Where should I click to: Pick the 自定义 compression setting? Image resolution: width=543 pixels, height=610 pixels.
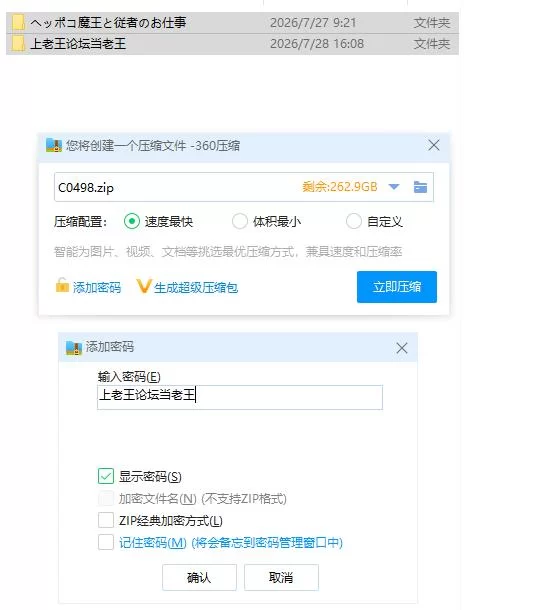pyautogui.click(x=354, y=221)
